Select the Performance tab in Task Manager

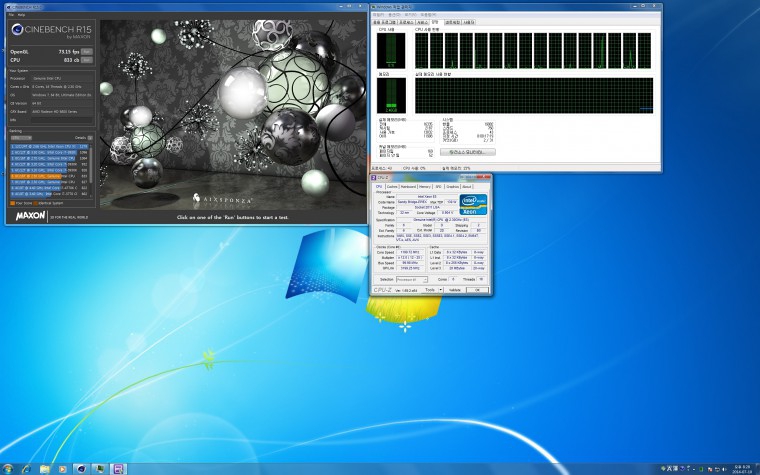pyautogui.click(x=435, y=22)
